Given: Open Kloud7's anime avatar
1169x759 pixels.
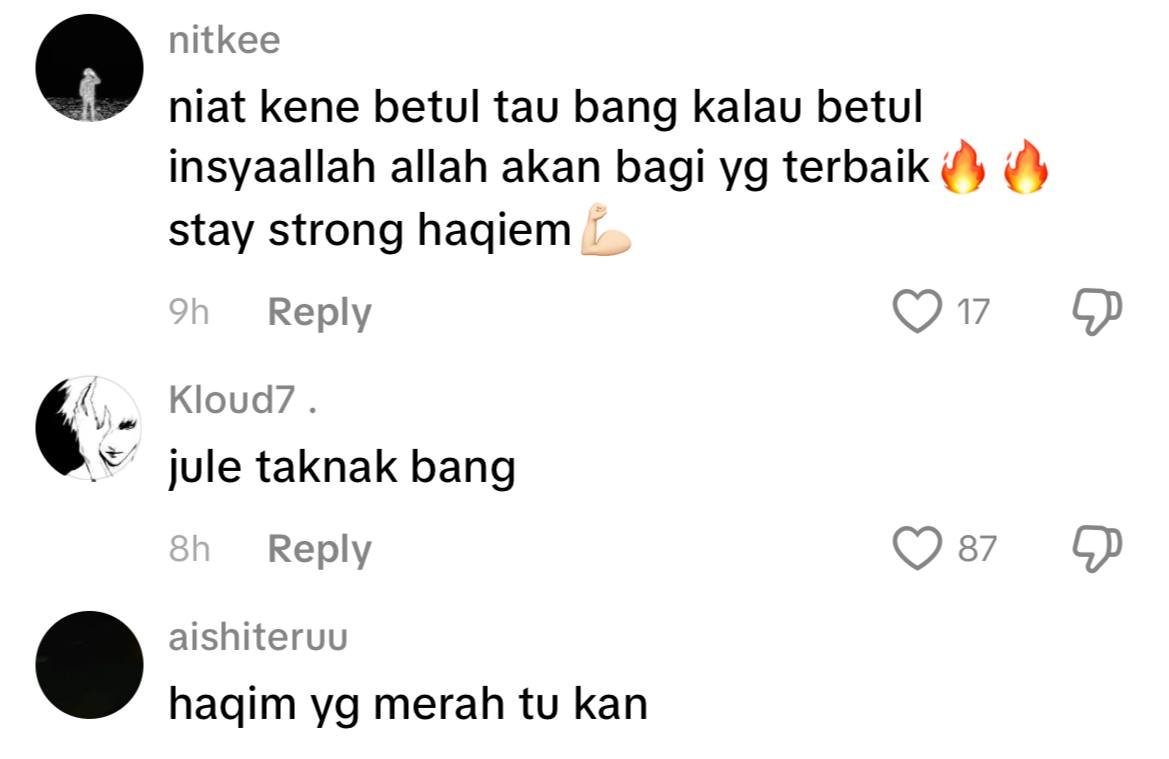Looking at the screenshot, I should [x=89, y=427].
